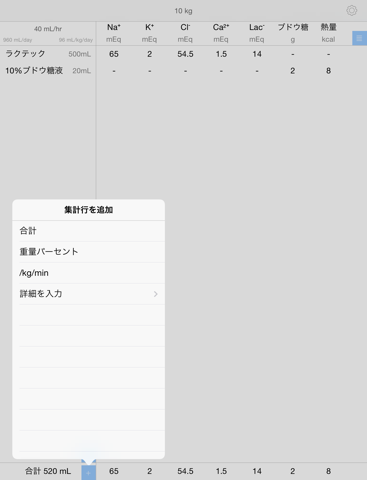Tap the blue list menu icon

point(359,38)
